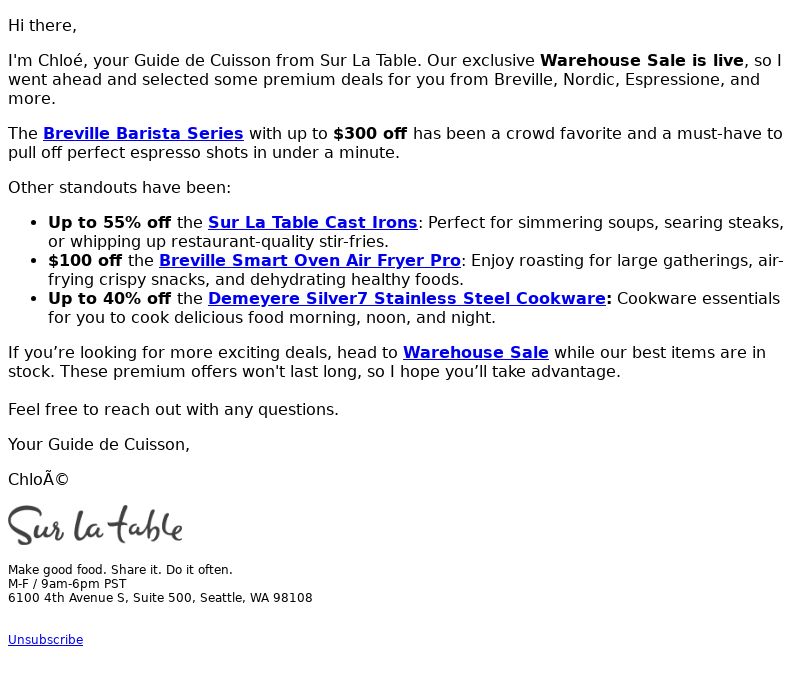800x674 pixels.
Task: Click the 'Make good food. Share it.' tagline
Action: pos(120,569)
